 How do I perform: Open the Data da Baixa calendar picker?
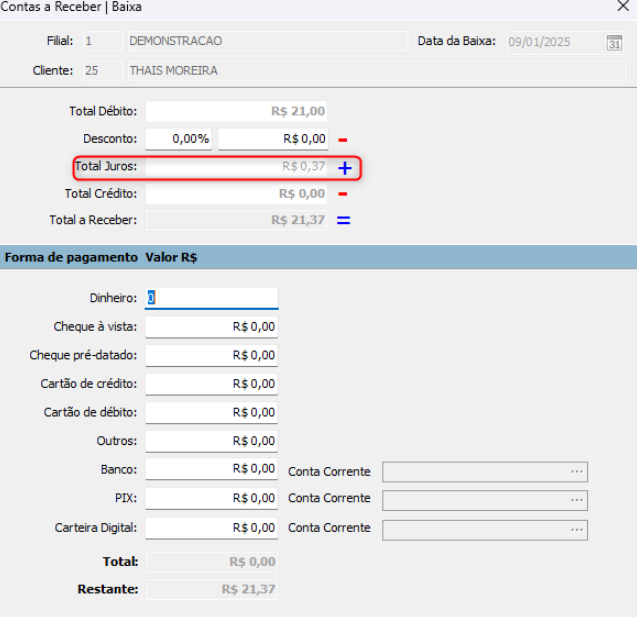[x=614, y=42]
